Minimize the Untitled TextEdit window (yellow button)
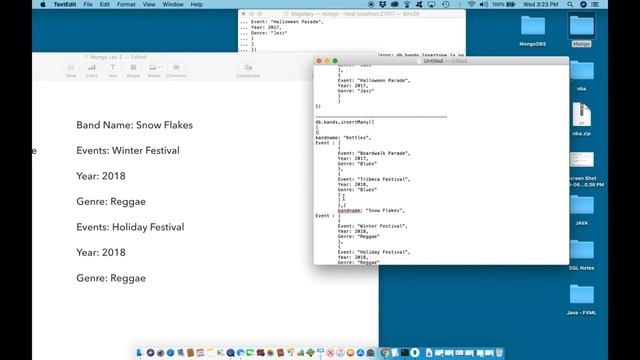Image resolution: width=640 pixels, height=360 pixels. pyautogui.click(x=327, y=61)
